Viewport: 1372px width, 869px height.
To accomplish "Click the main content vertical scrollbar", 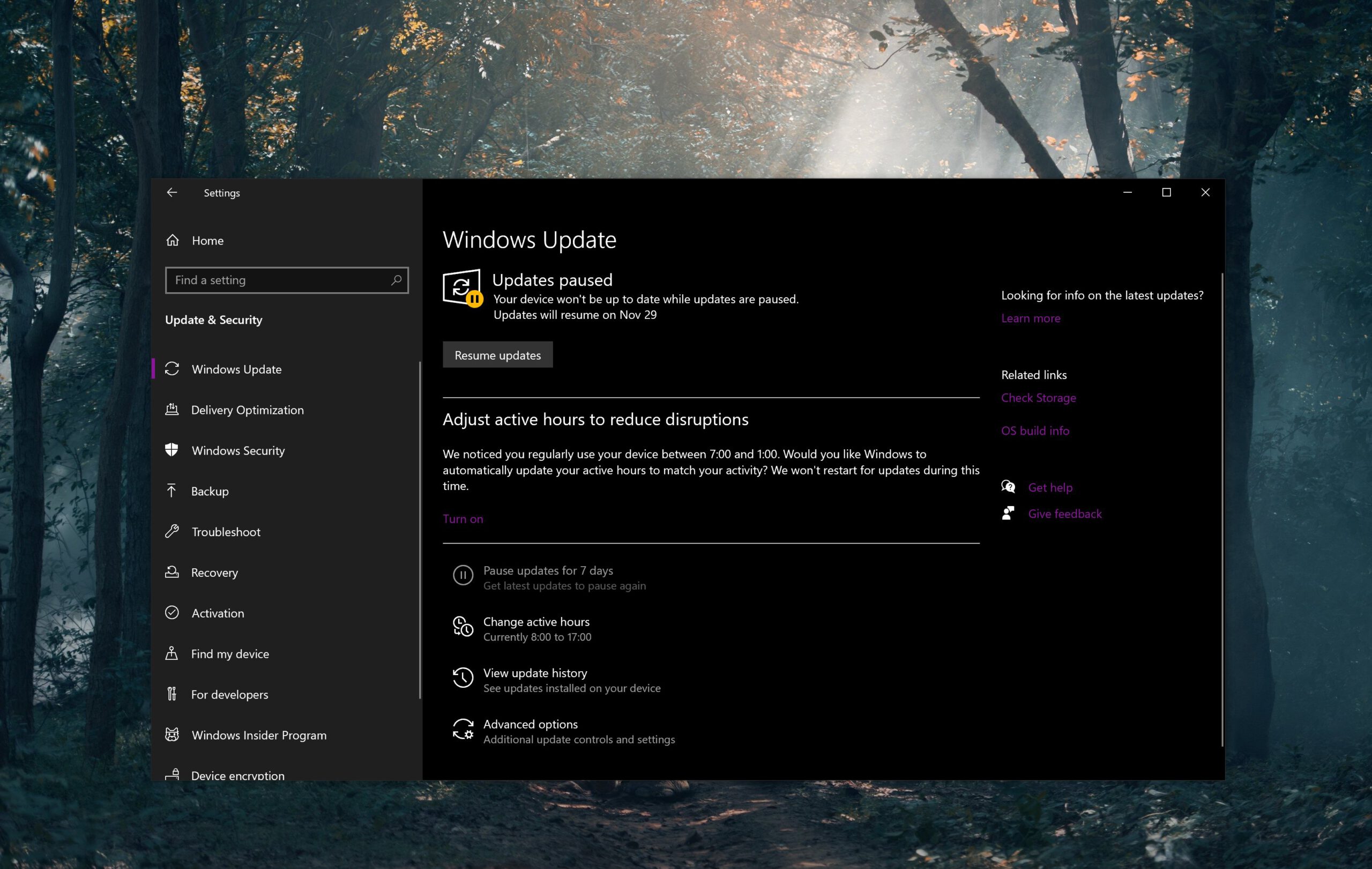I will pos(1222,510).
